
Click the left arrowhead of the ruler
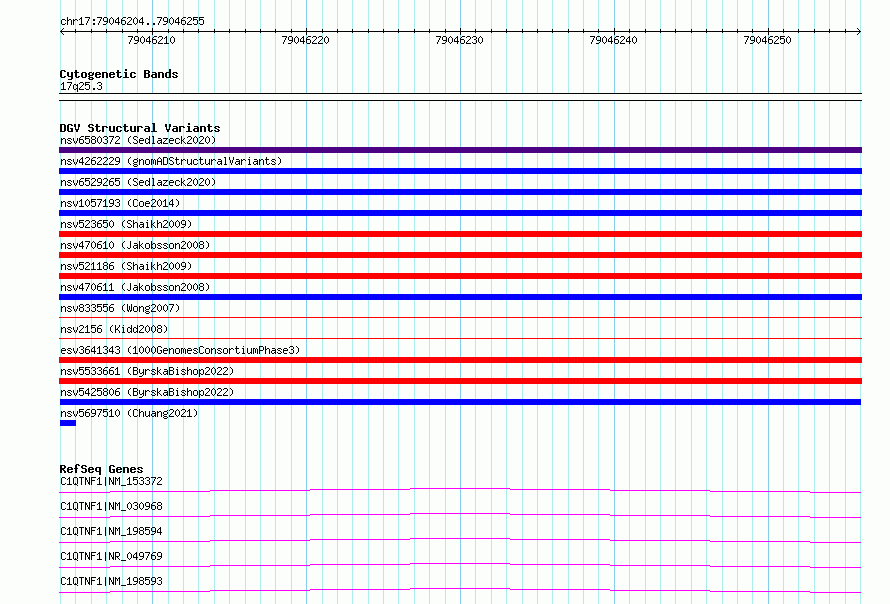[x=62, y=32]
